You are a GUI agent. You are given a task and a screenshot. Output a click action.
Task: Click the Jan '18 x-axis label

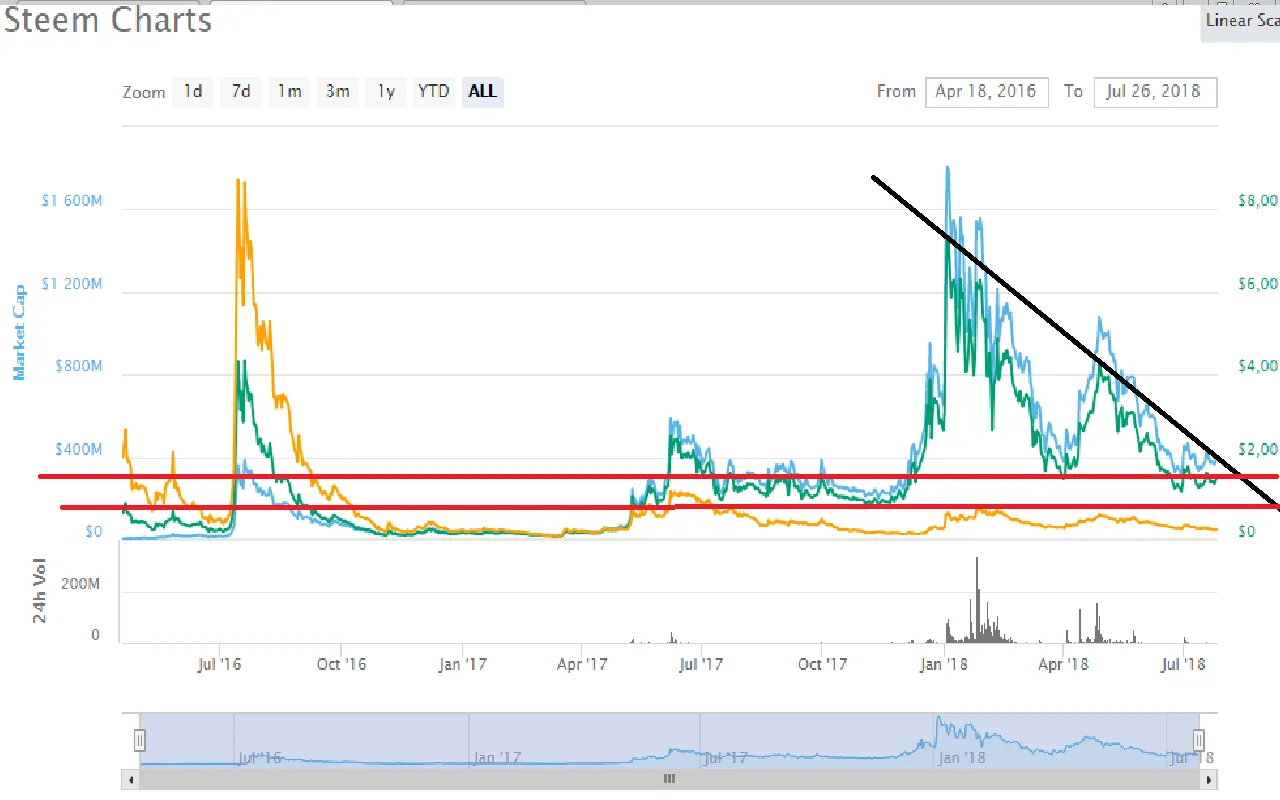click(944, 663)
